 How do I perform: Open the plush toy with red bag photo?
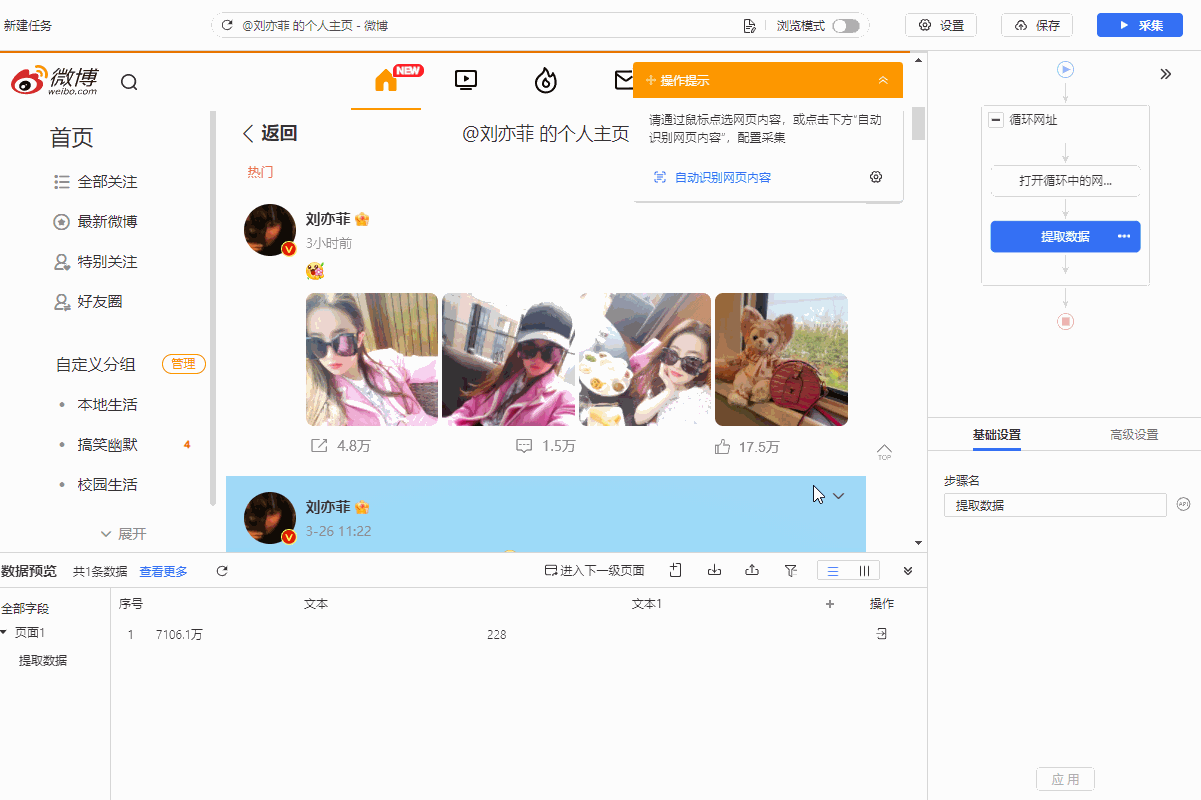[x=781, y=359]
